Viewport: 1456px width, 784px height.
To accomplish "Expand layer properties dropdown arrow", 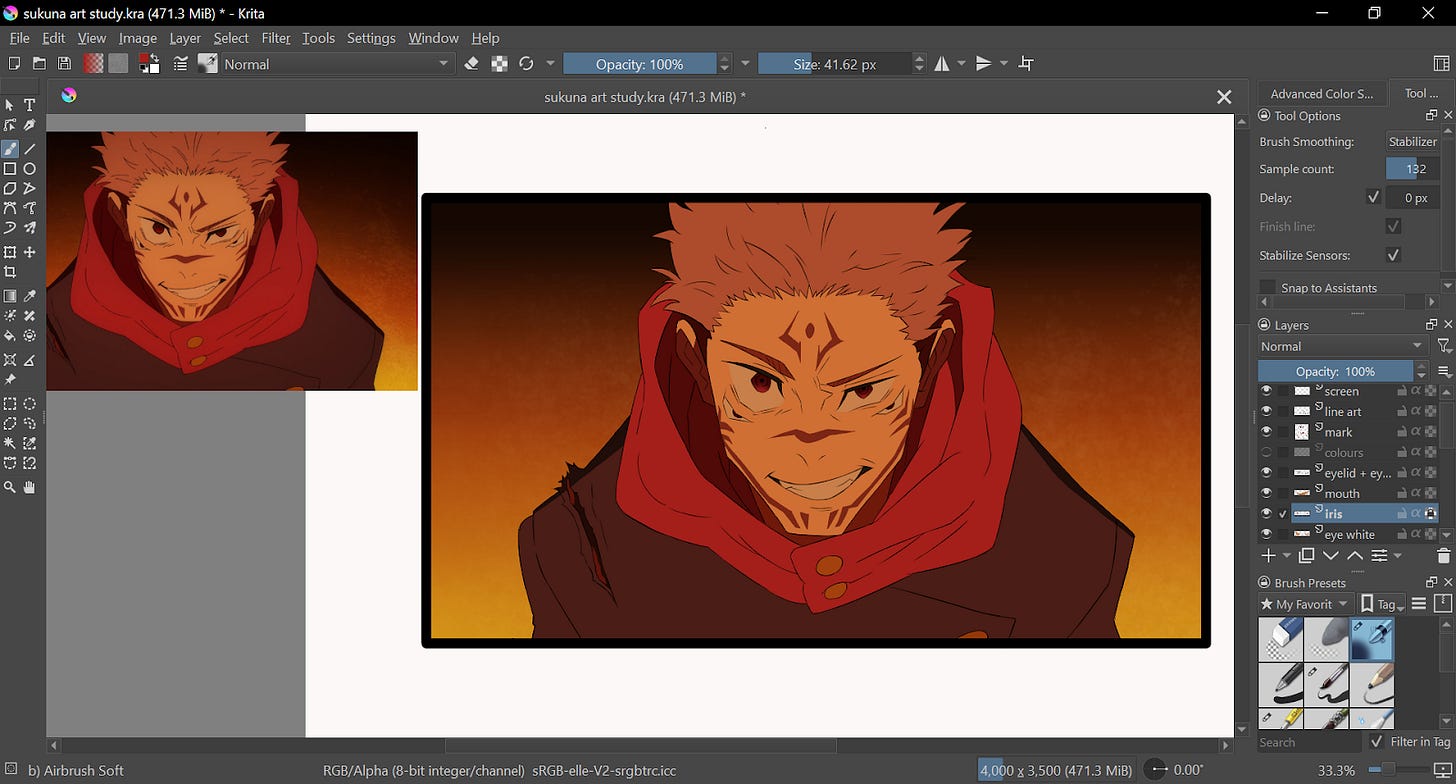I will tap(1398, 556).
